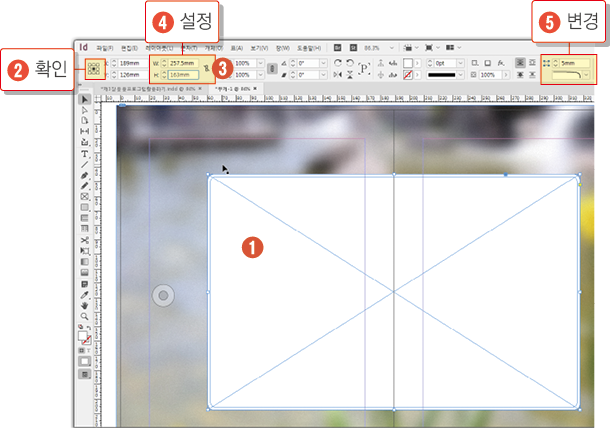Open corner shape dropdown
The width and height of the screenshot is (610, 428).
(x=586, y=74)
